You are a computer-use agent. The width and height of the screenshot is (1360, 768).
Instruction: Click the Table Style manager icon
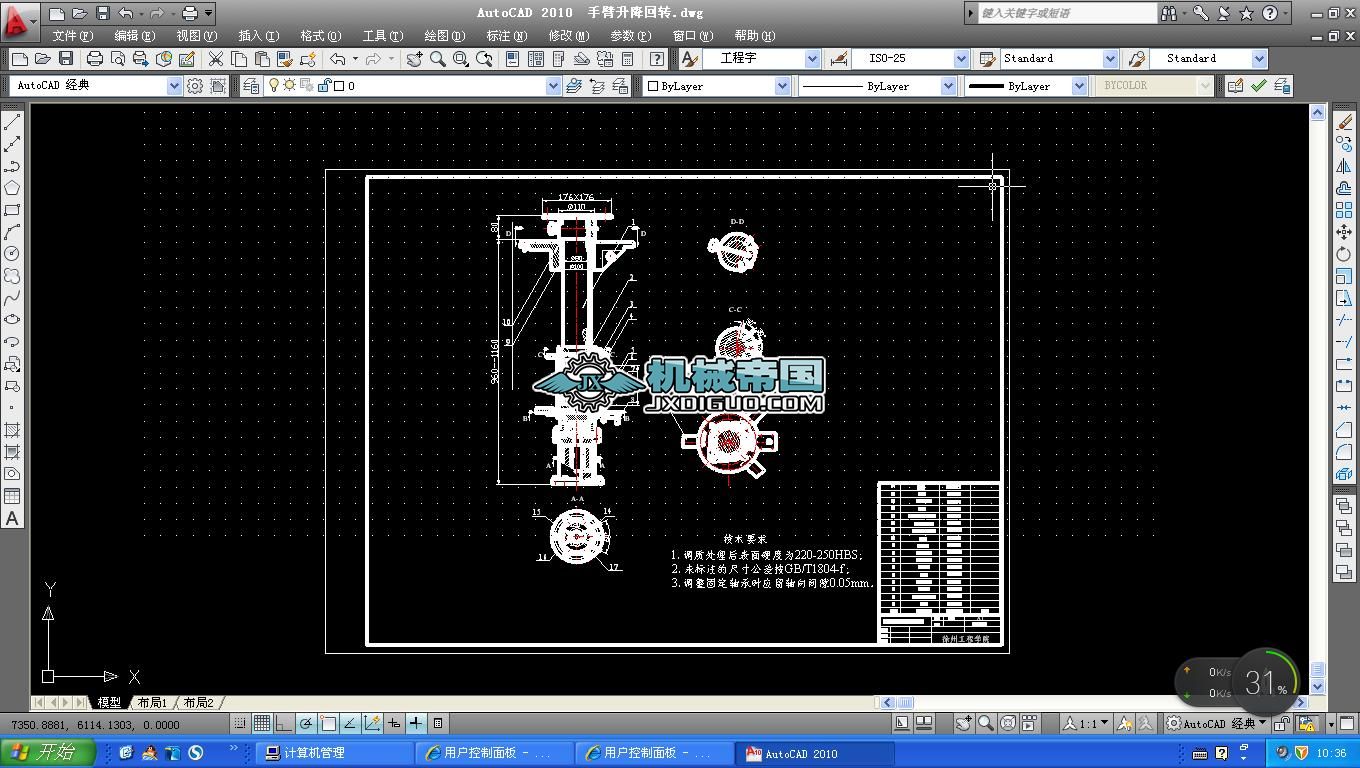point(987,59)
